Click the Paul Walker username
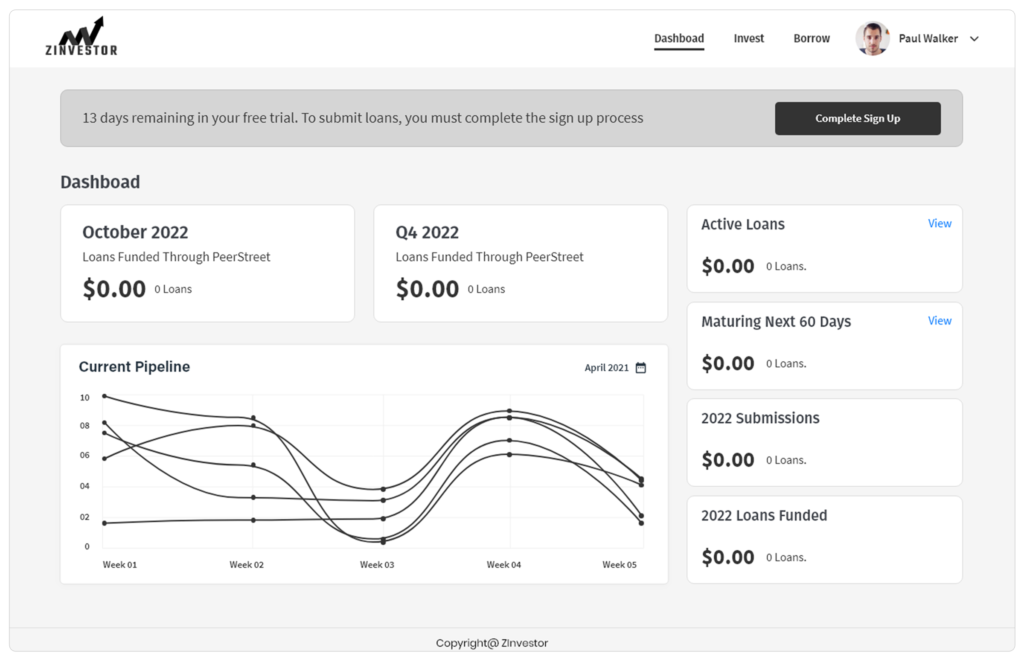Viewport: 1024px width, 662px height. pos(928,39)
